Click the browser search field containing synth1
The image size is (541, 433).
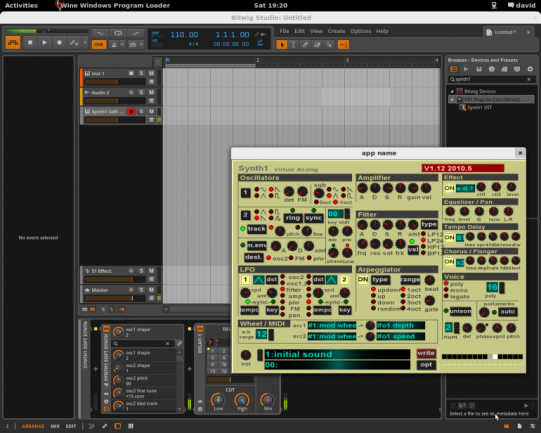491,79
